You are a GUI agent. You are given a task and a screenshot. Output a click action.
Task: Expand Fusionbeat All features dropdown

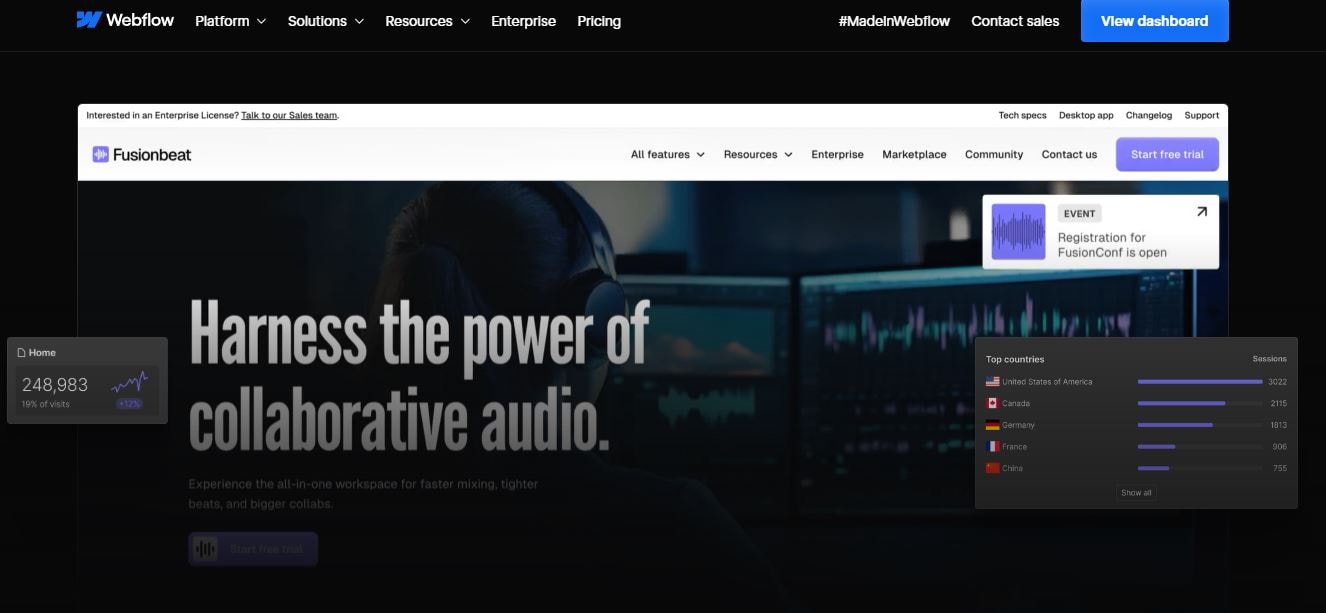coord(668,155)
